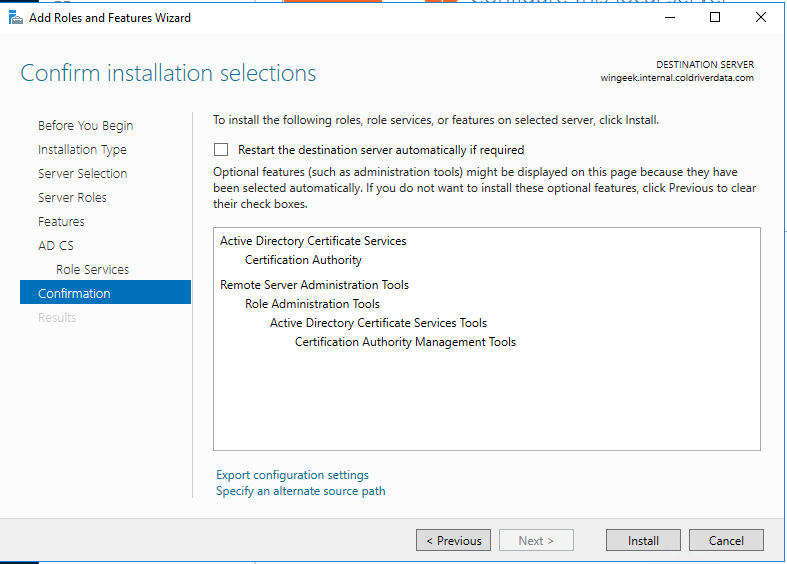Maximize the wizard window
This screenshot has height=564, width=787.
[x=715, y=17]
